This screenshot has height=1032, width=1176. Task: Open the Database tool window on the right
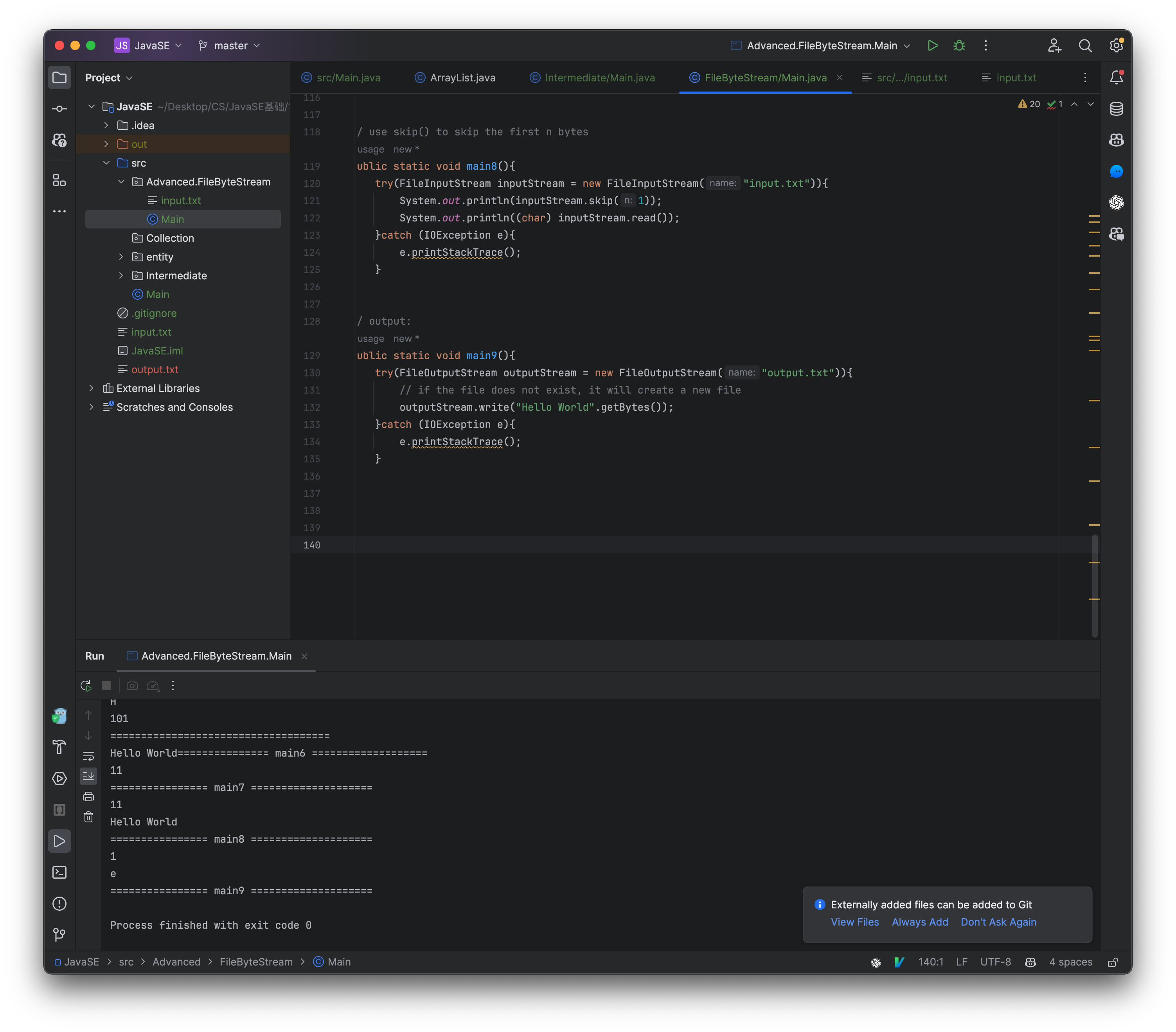pyautogui.click(x=1116, y=108)
